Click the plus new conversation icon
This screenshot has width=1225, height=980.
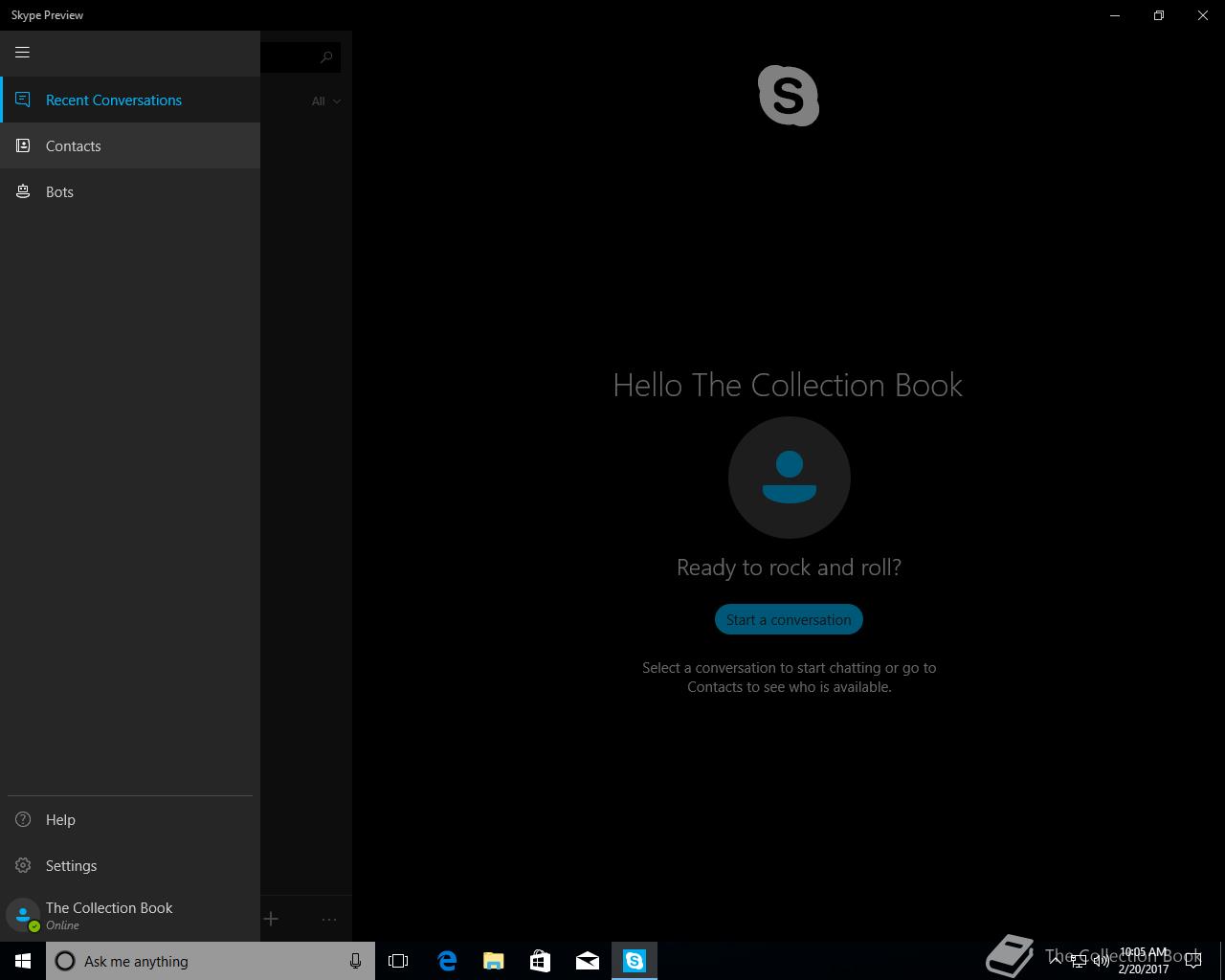271,919
